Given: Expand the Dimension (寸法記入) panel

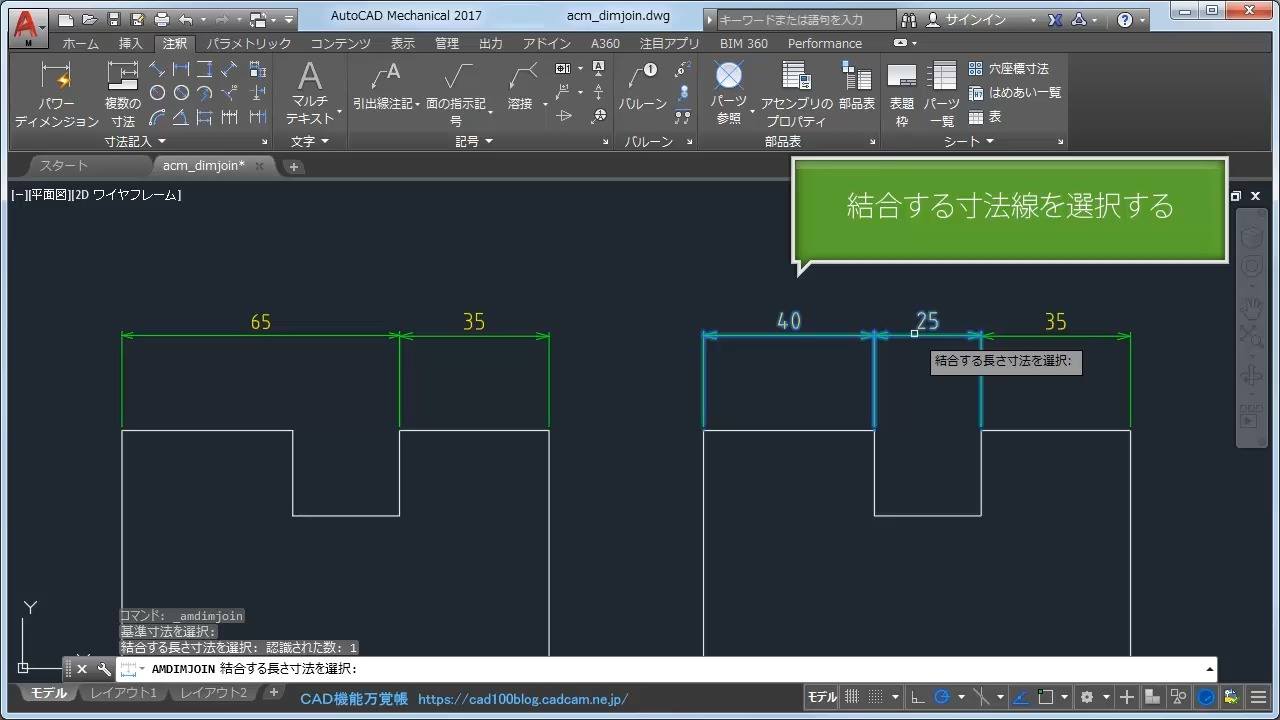Looking at the screenshot, I should 135,142.
